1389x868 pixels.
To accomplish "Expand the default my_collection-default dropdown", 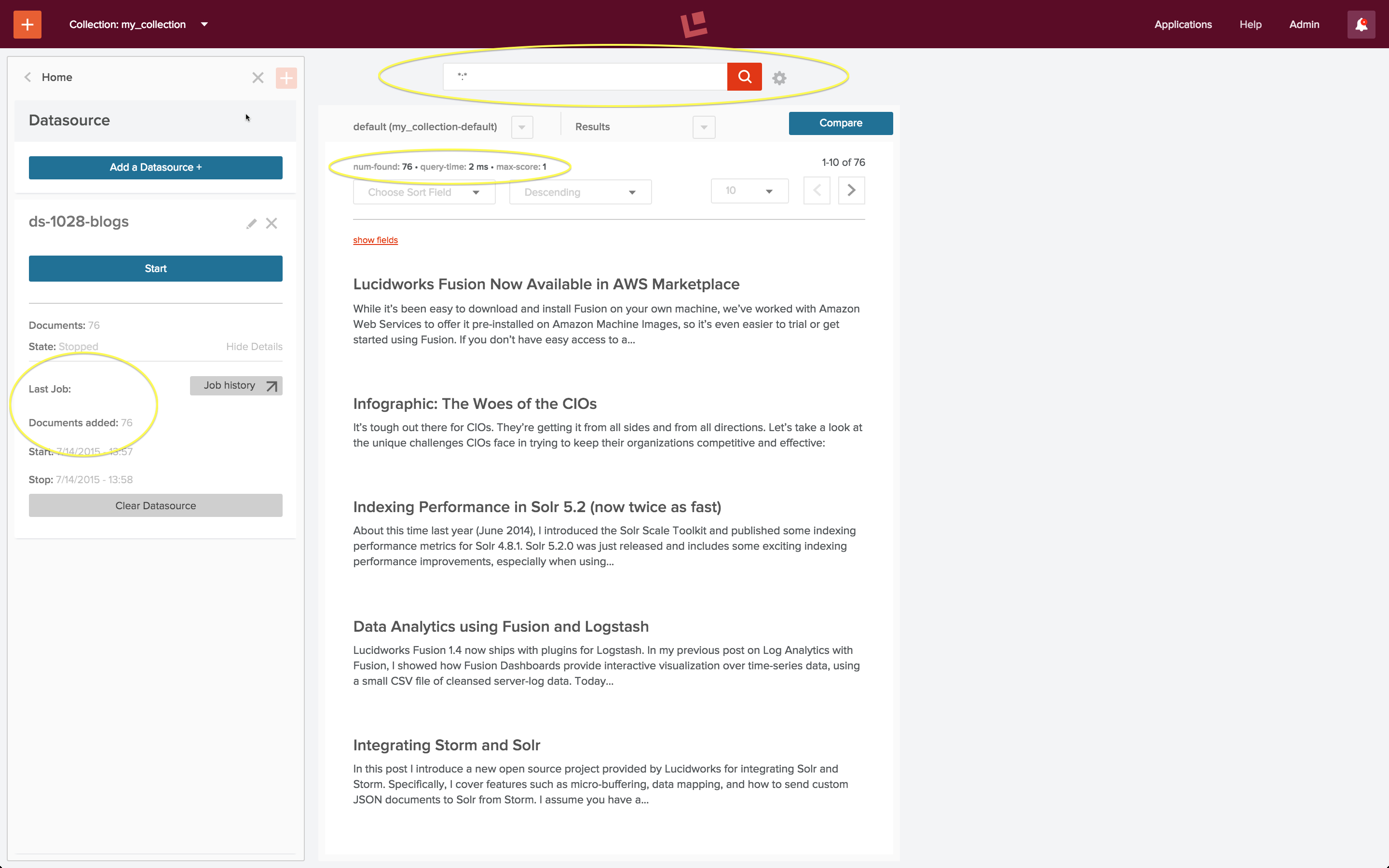I will coord(522,126).
